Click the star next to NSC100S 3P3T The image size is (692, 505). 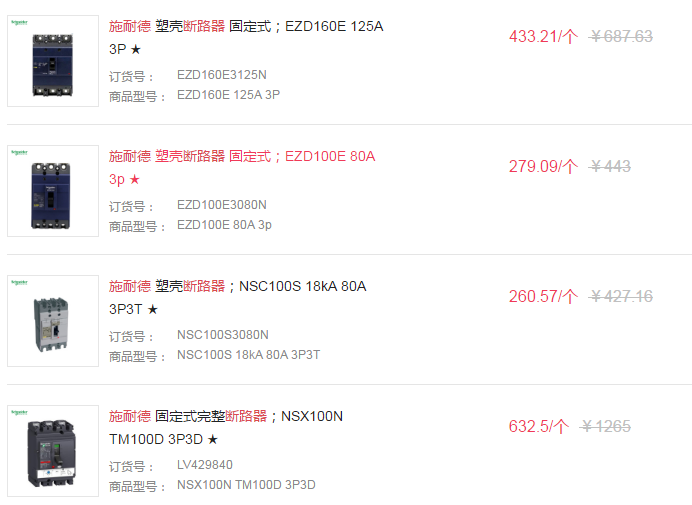point(153,310)
